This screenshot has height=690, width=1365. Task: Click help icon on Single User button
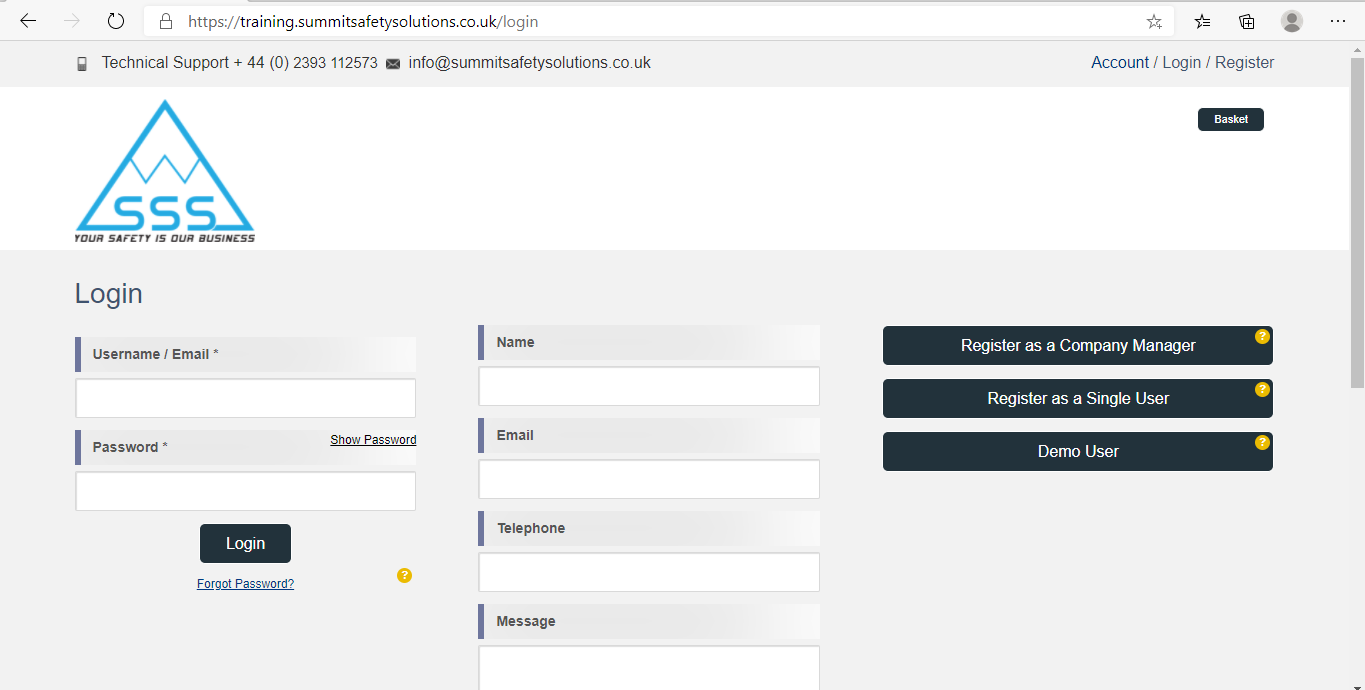pyautogui.click(x=1262, y=389)
